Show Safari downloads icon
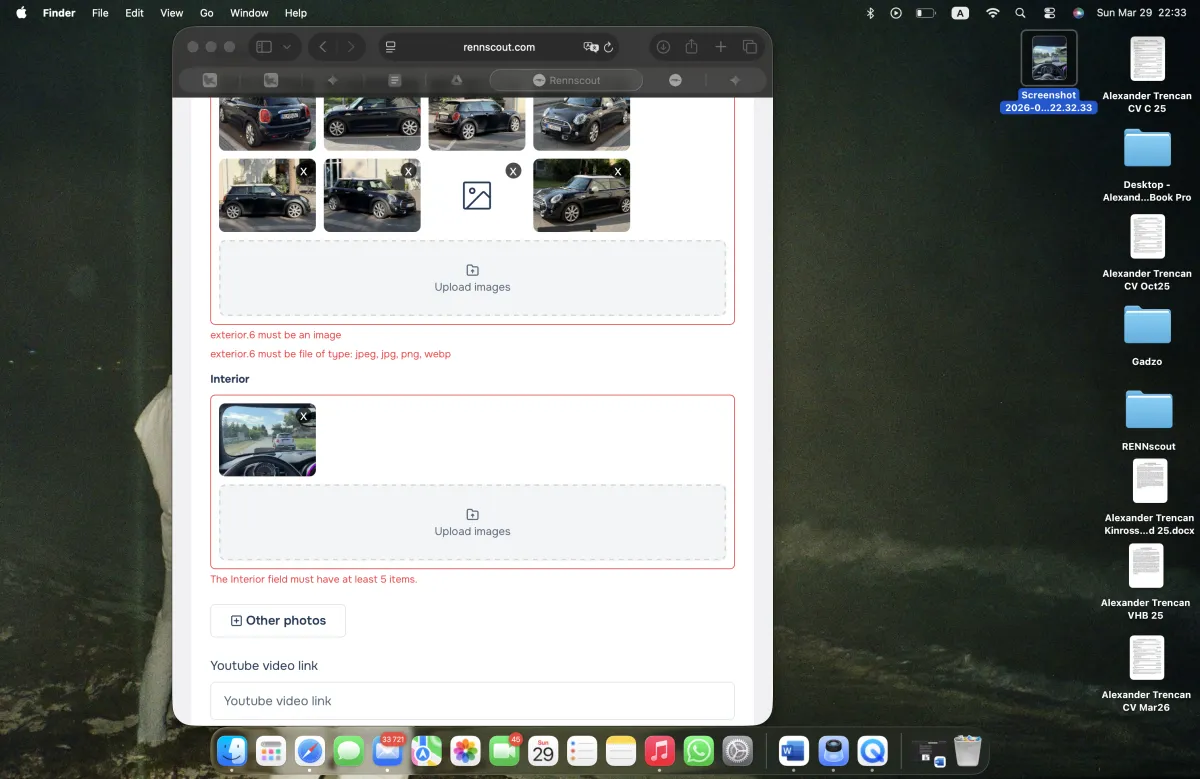1200x779 pixels. coord(662,47)
